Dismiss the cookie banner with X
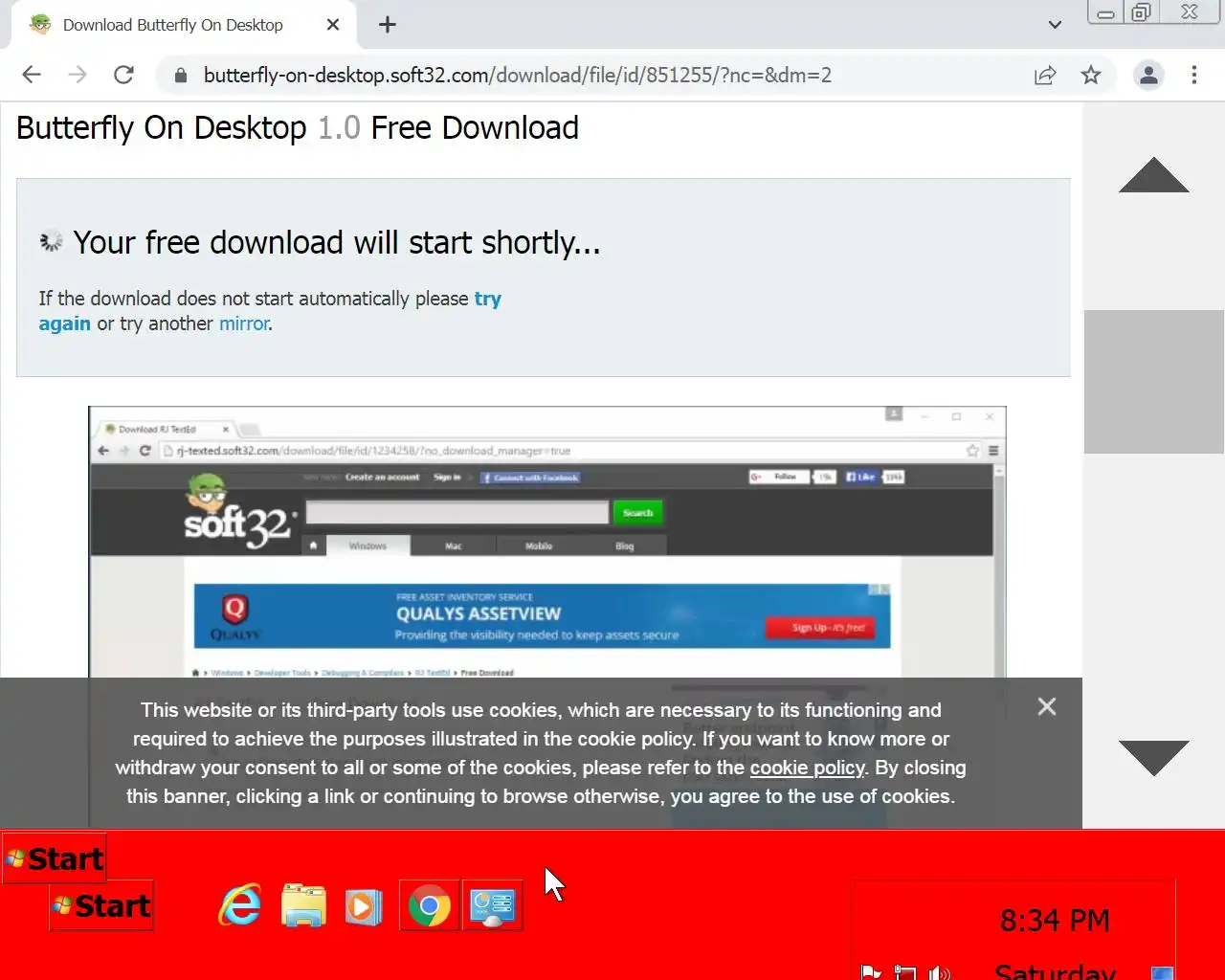 (1047, 706)
